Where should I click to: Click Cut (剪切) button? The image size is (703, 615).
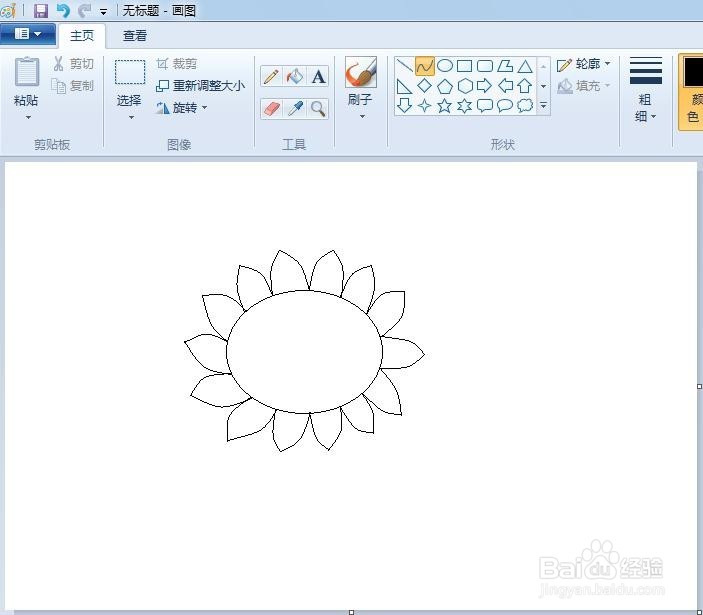point(74,64)
